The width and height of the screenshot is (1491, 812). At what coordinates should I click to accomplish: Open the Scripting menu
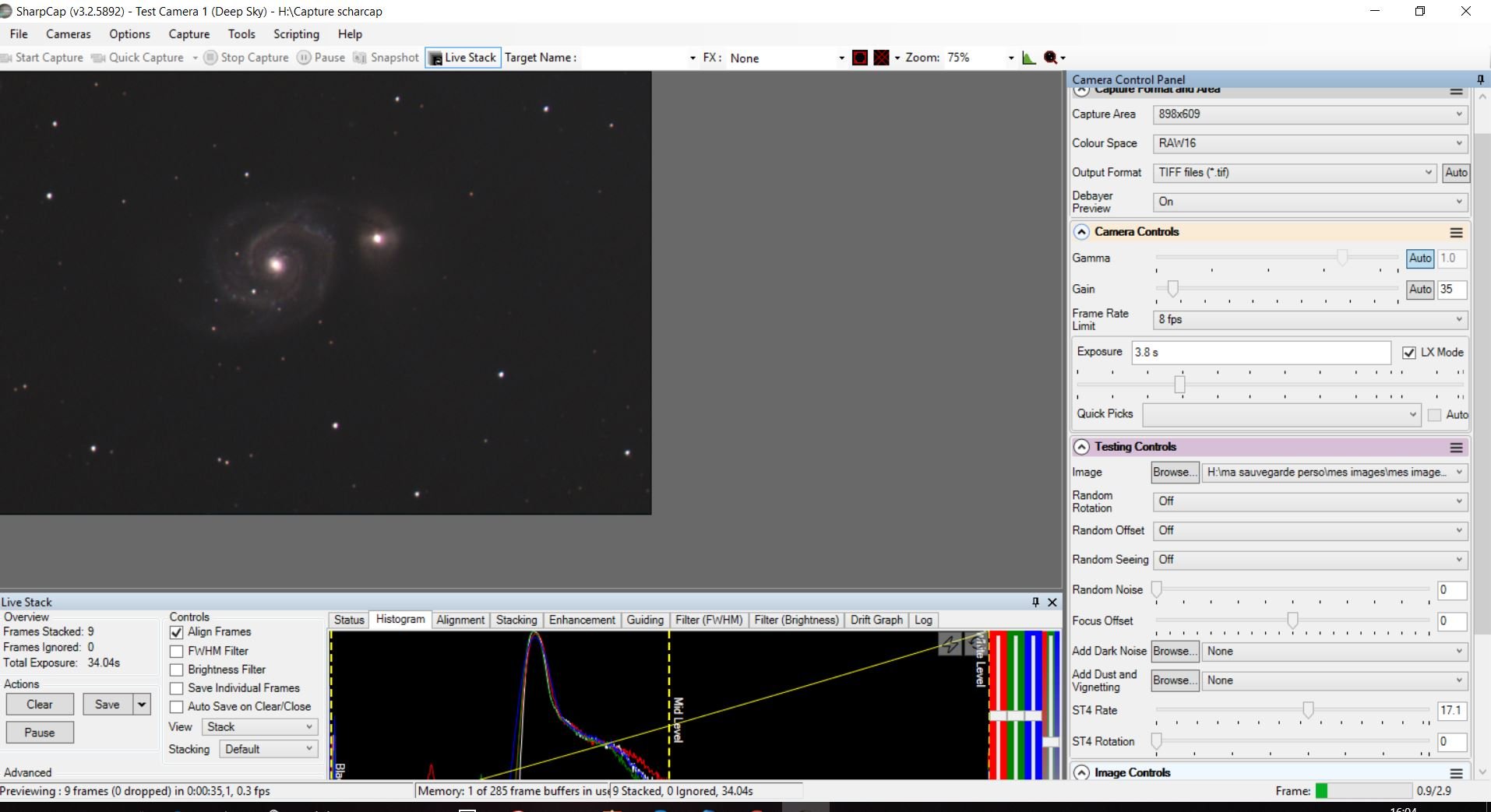pyautogui.click(x=296, y=34)
